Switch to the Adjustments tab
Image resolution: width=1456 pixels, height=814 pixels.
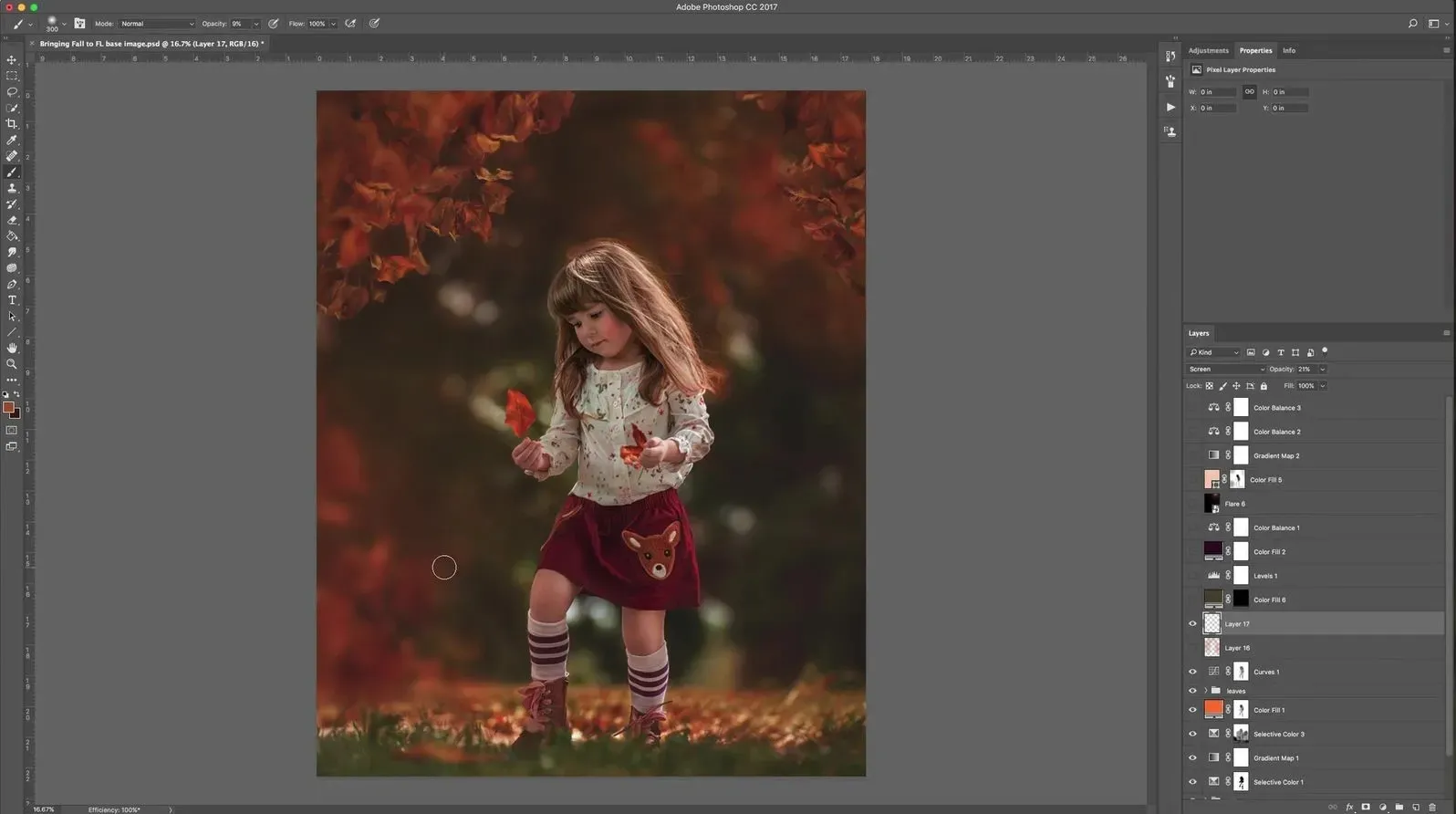(1208, 51)
